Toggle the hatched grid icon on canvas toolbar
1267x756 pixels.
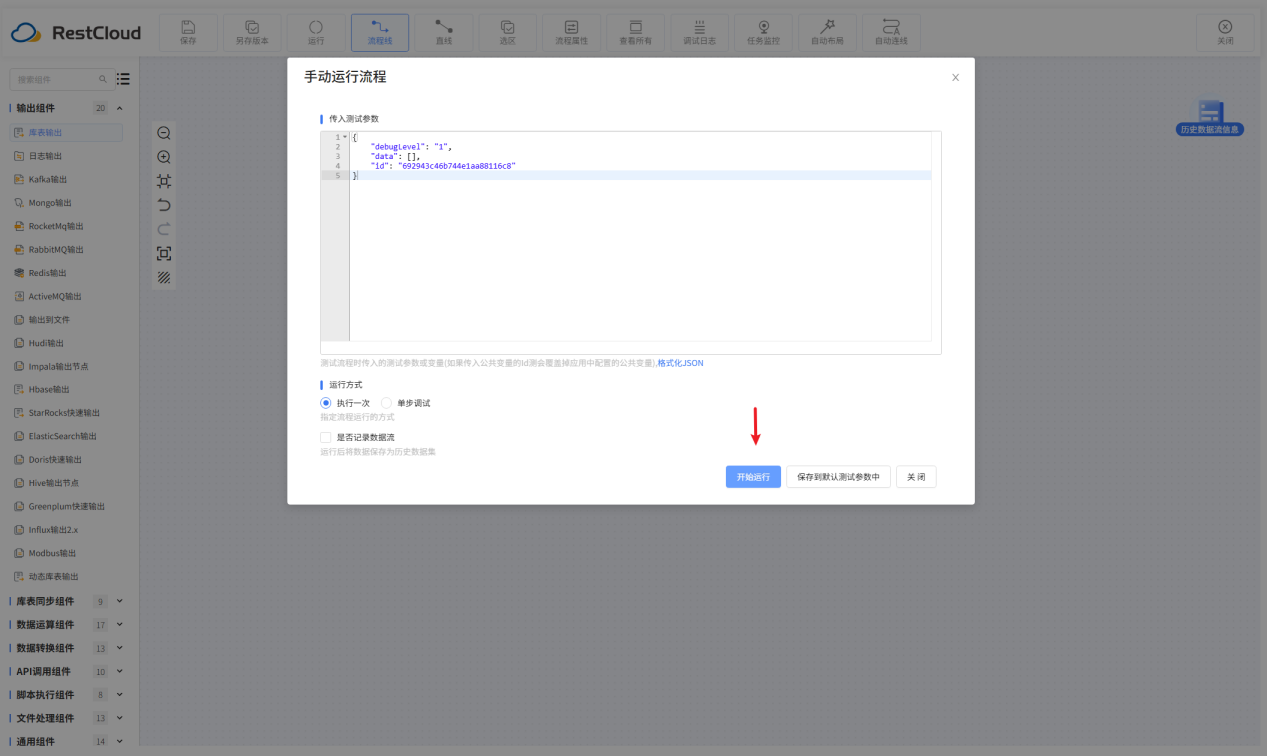click(x=164, y=278)
